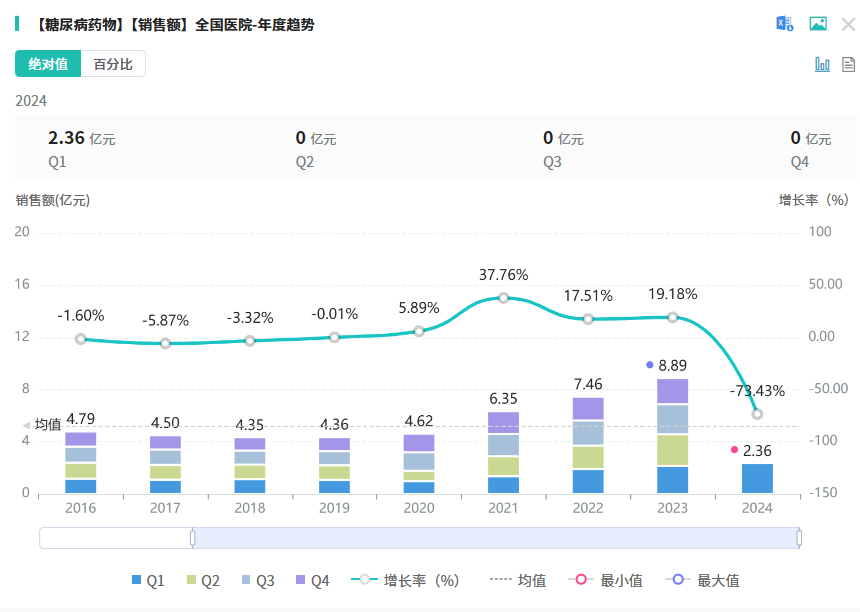
Task: Export chart data to Excel
Action: coord(785,24)
